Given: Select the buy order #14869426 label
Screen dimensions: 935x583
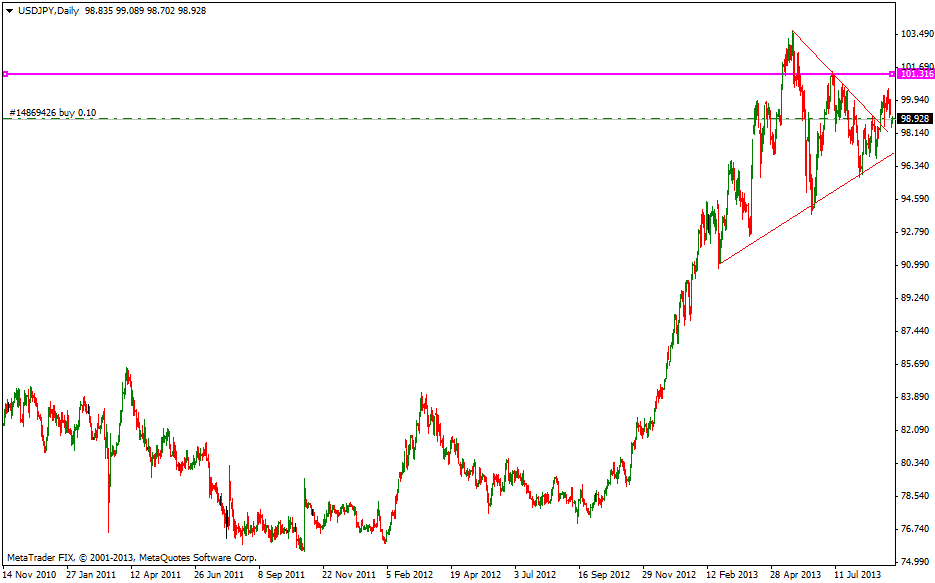Looking at the screenshot, I should [x=52, y=112].
